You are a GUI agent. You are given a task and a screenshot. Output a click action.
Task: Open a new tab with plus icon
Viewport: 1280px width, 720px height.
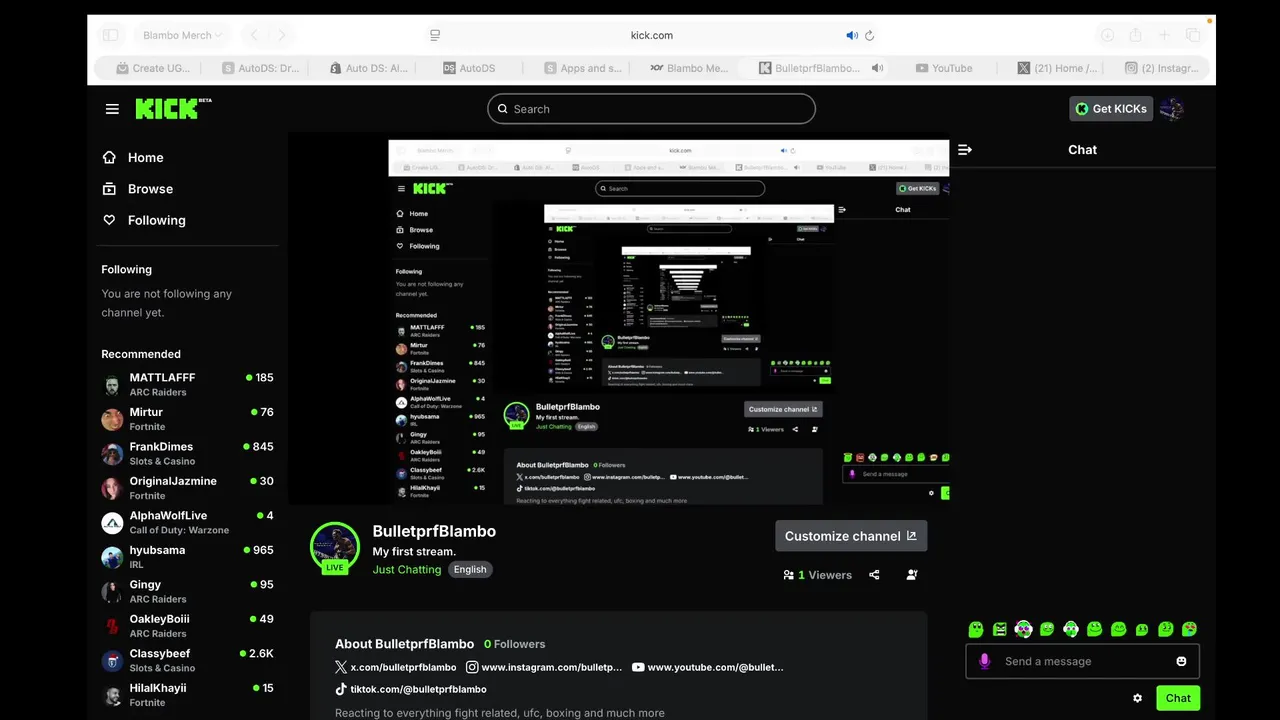pos(1164,35)
